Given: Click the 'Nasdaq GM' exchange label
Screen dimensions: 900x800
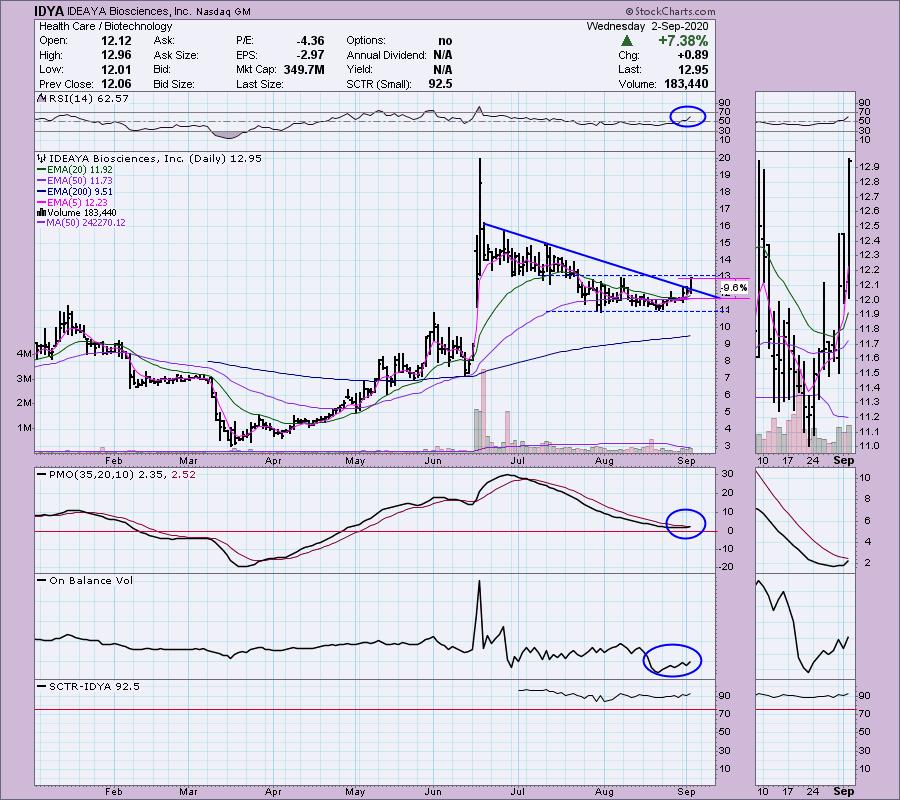Looking at the screenshot, I should (223, 11).
